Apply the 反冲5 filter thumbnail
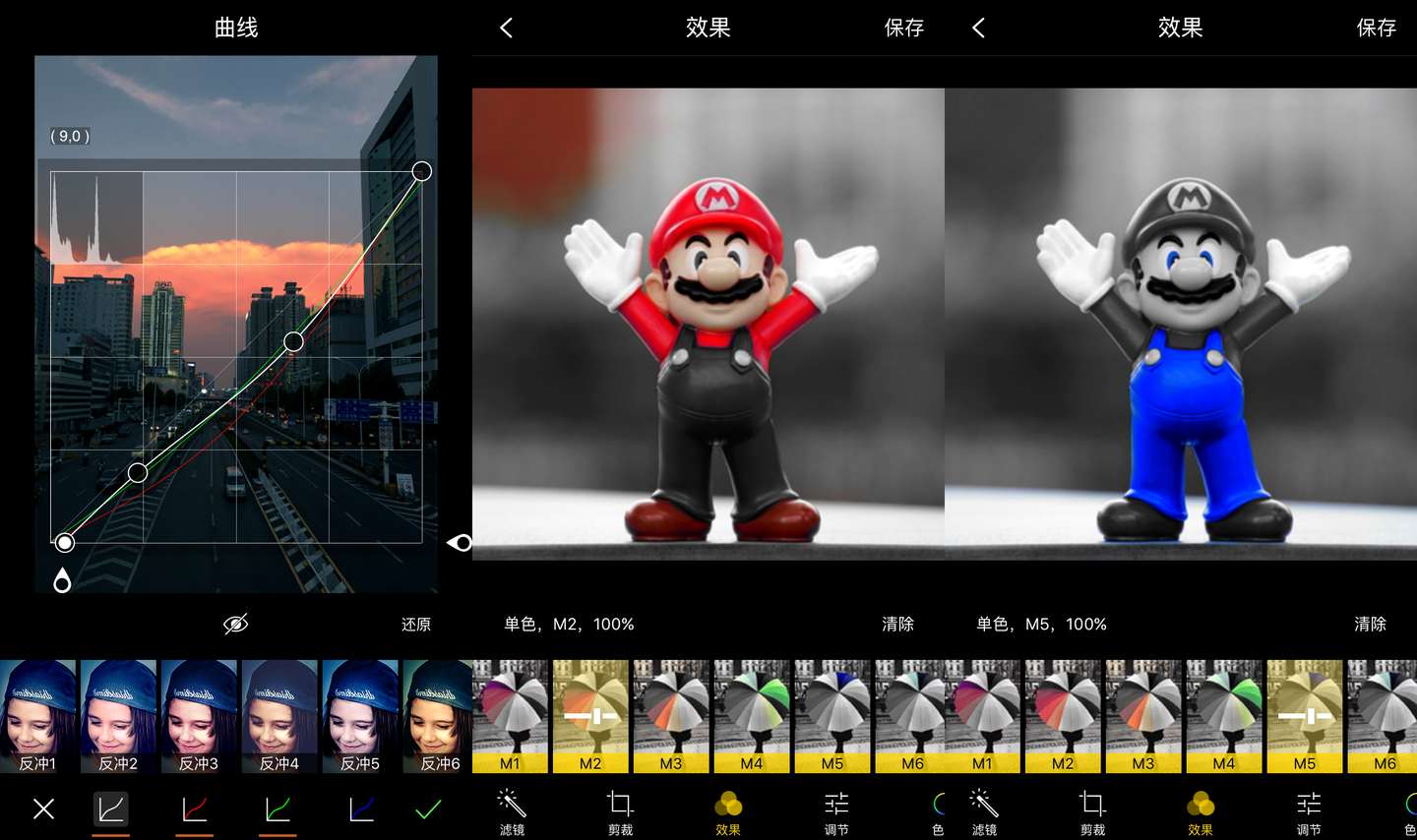The image size is (1417, 840). click(x=360, y=716)
